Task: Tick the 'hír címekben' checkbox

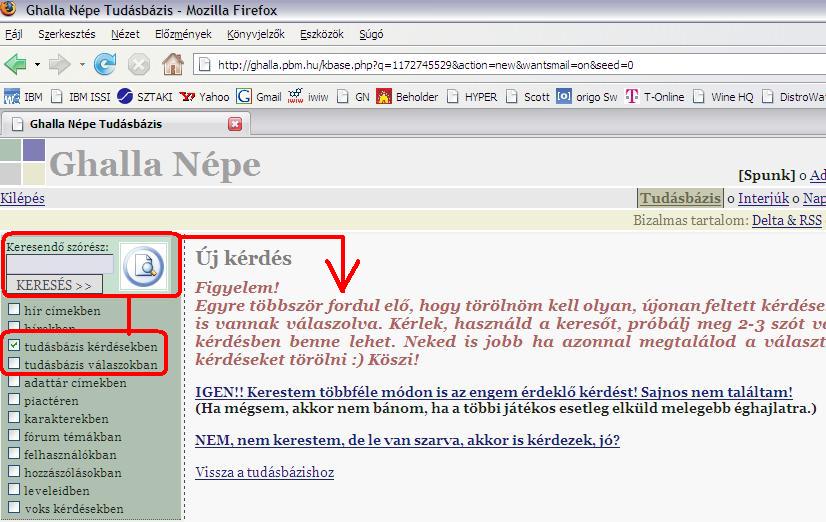Action: coord(14,310)
